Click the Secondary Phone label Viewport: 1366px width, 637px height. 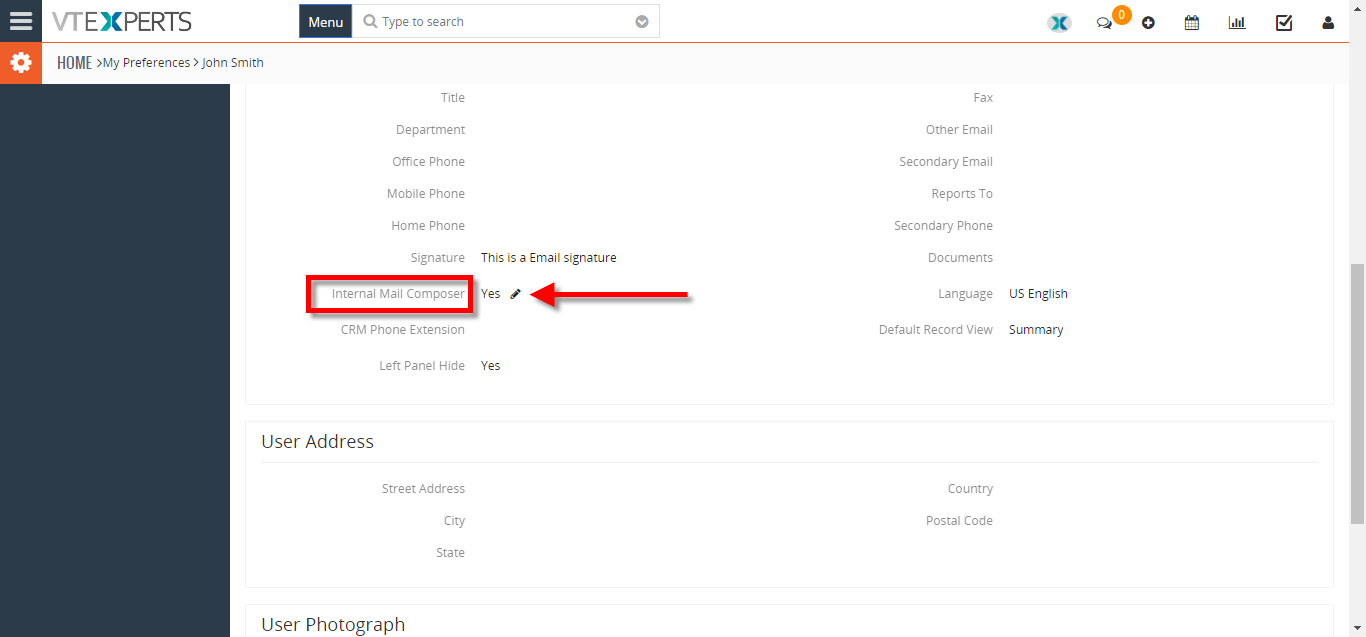click(943, 226)
